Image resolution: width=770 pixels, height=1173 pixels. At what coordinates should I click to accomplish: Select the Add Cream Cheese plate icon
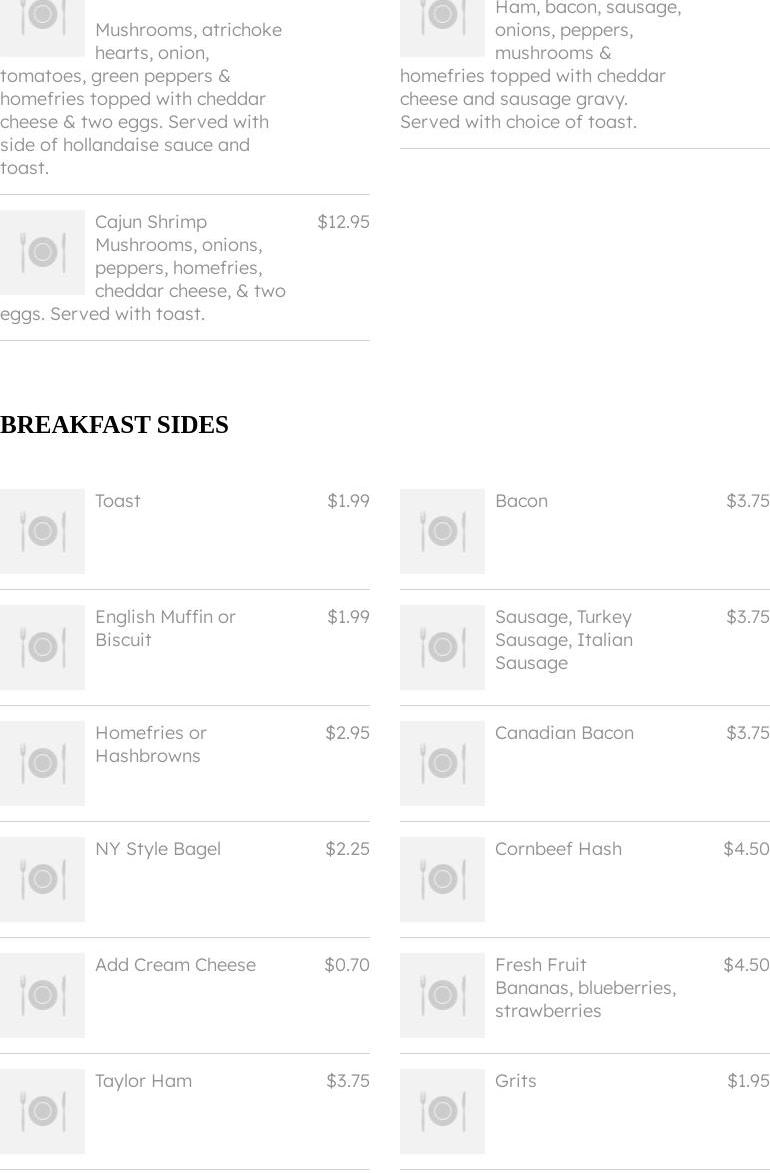click(x=42, y=995)
